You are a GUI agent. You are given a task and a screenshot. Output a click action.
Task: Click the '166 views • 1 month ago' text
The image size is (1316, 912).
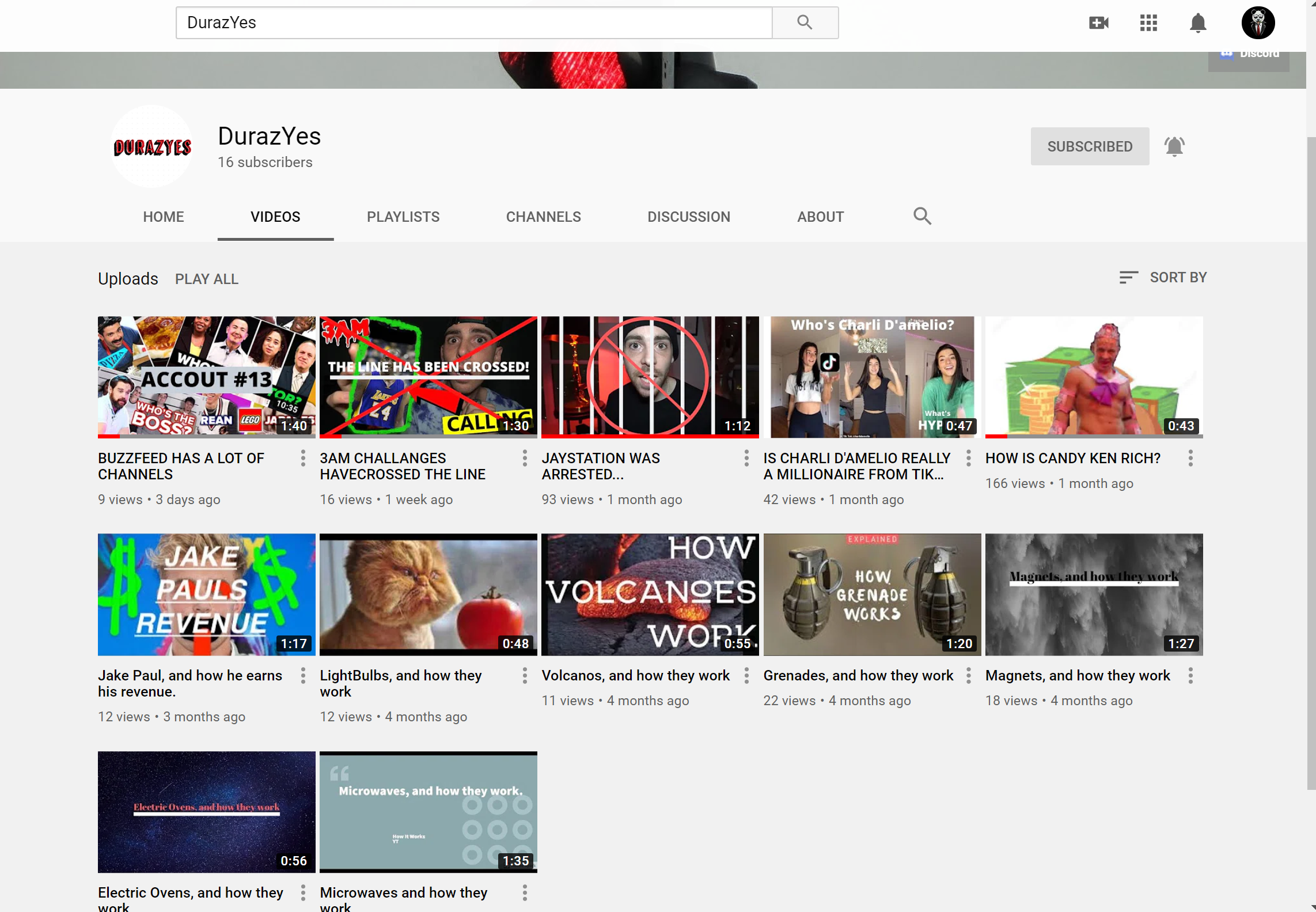[1059, 483]
